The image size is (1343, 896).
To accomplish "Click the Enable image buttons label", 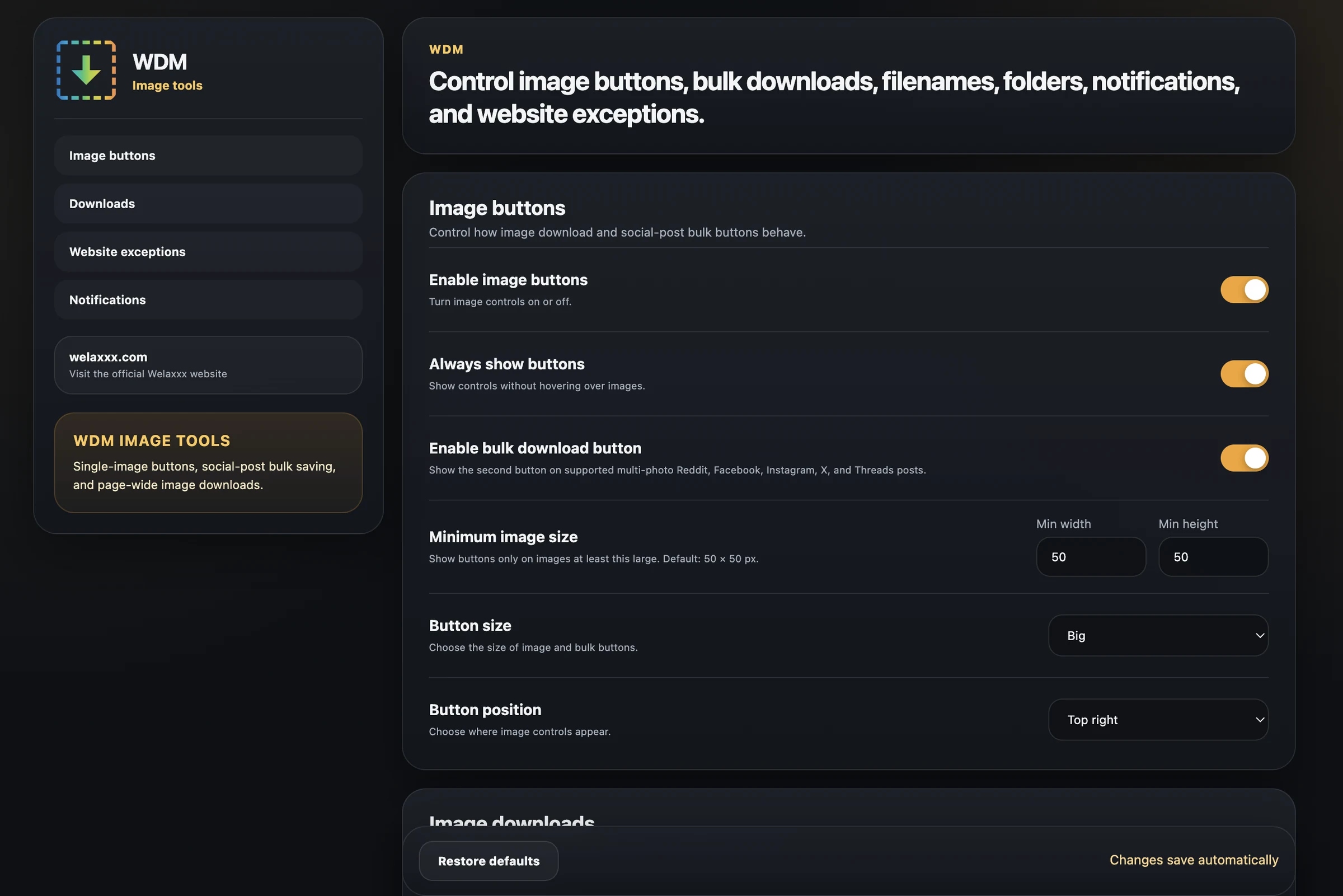I will [x=508, y=280].
